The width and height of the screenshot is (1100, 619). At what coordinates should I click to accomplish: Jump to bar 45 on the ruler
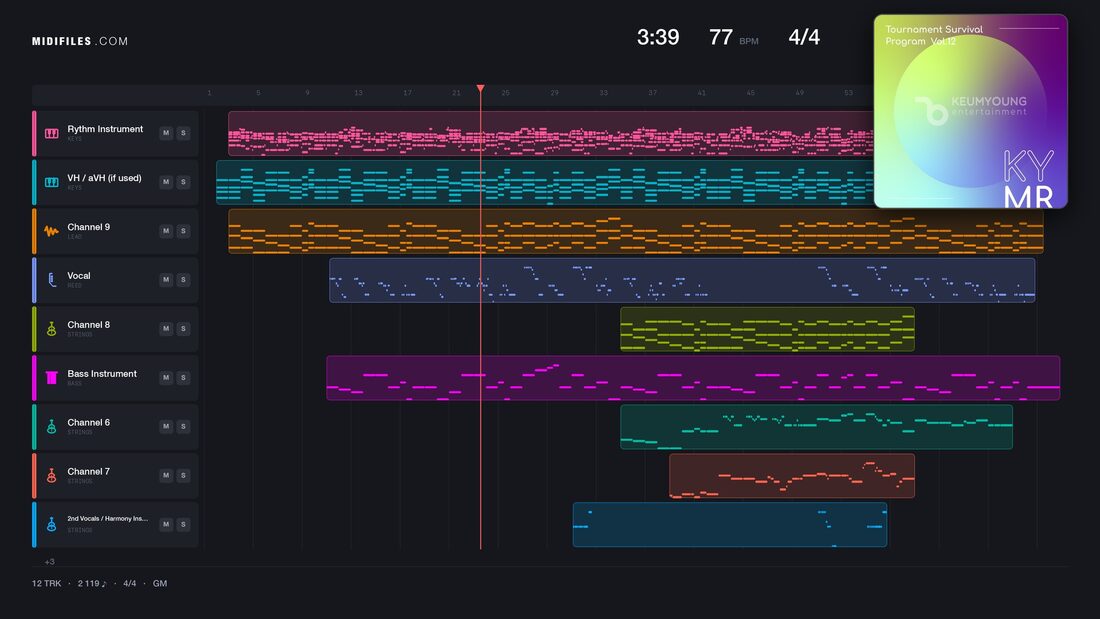tap(751, 93)
